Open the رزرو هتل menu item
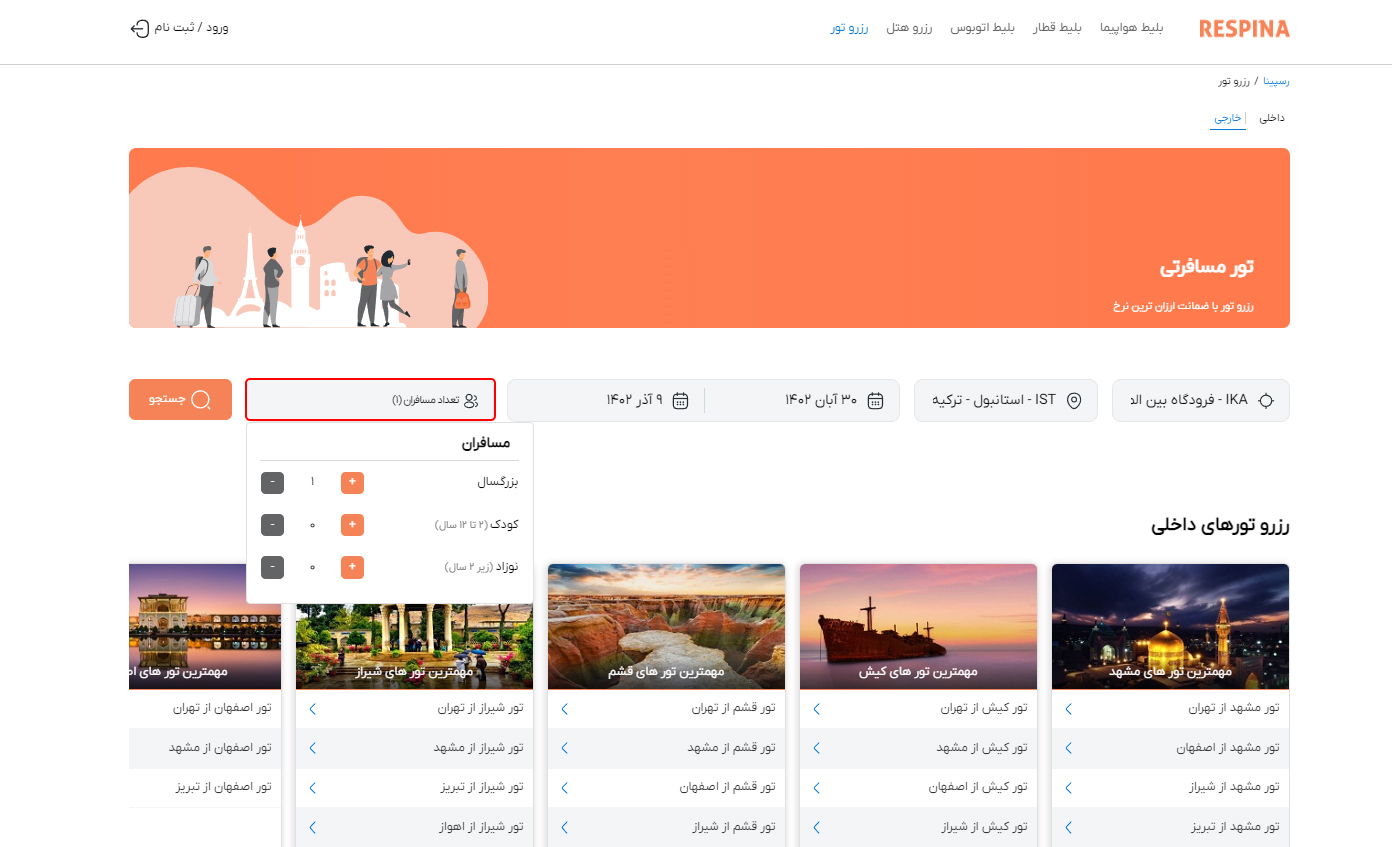The width and height of the screenshot is (1392, 847). pyautogui.click(x=909, y=28)
